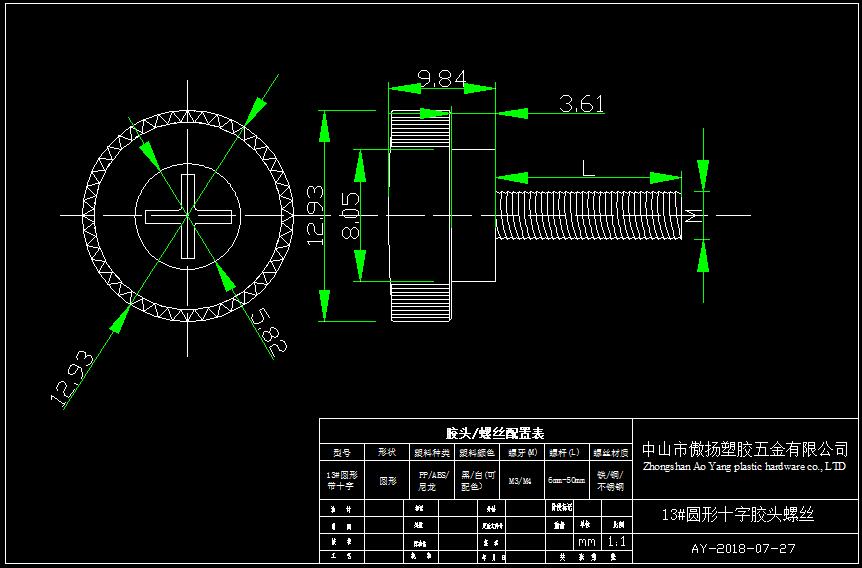
Task: Select the vertical 12.93 dimension in side view
Action: [x=316, y=216]
